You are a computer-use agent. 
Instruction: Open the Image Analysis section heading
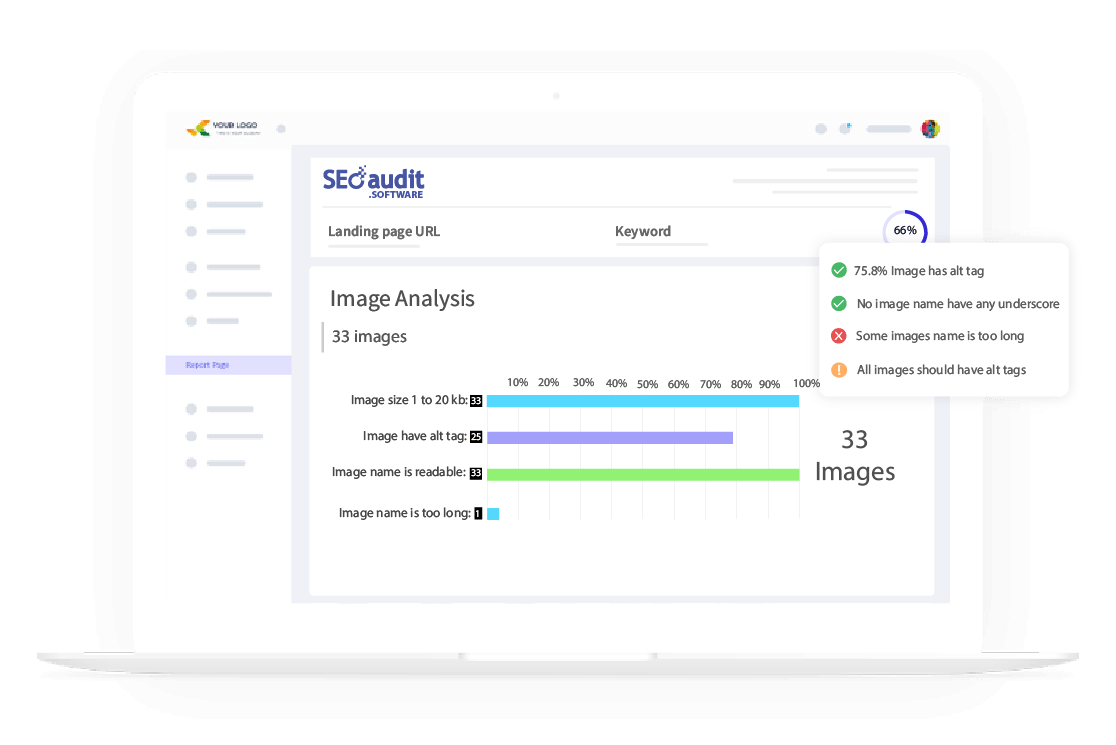(402, 298)
